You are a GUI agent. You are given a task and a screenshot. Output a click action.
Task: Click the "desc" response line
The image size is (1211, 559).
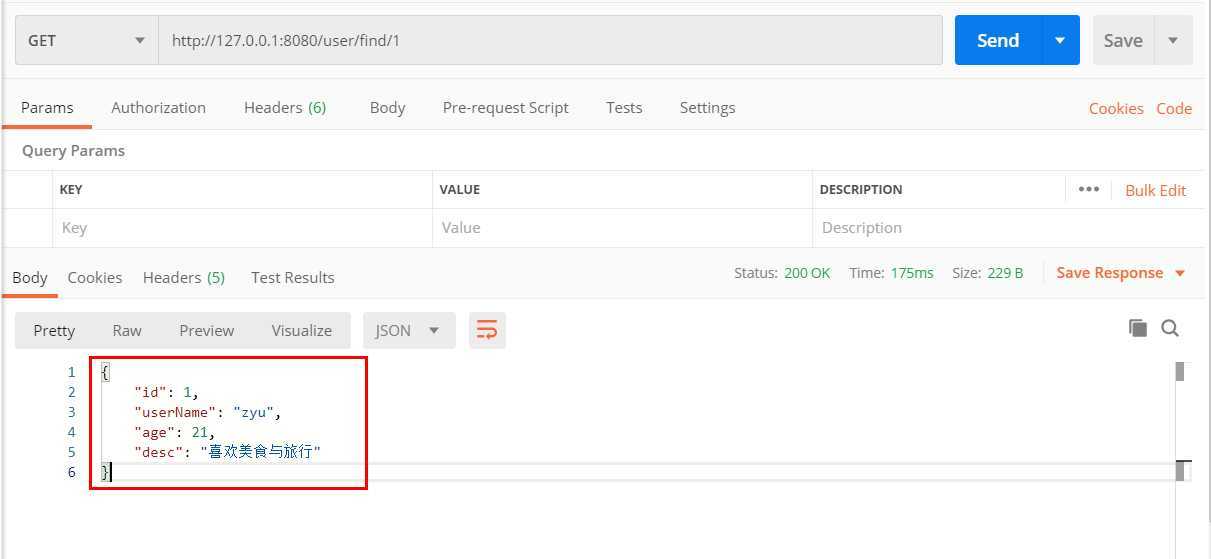[x=228, y=452]
